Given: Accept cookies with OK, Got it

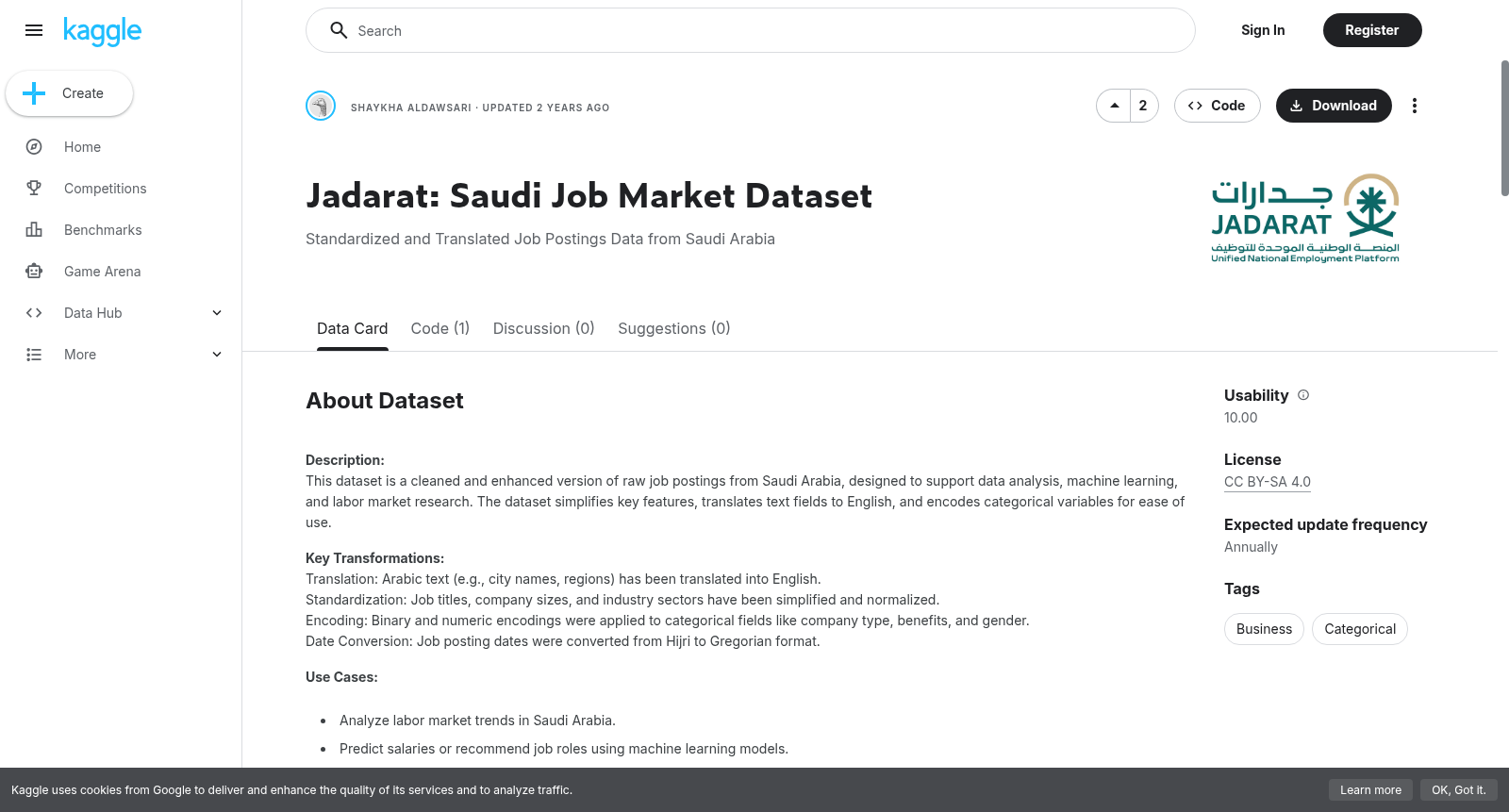Looking at the screenshot, I should (1458, 790).
